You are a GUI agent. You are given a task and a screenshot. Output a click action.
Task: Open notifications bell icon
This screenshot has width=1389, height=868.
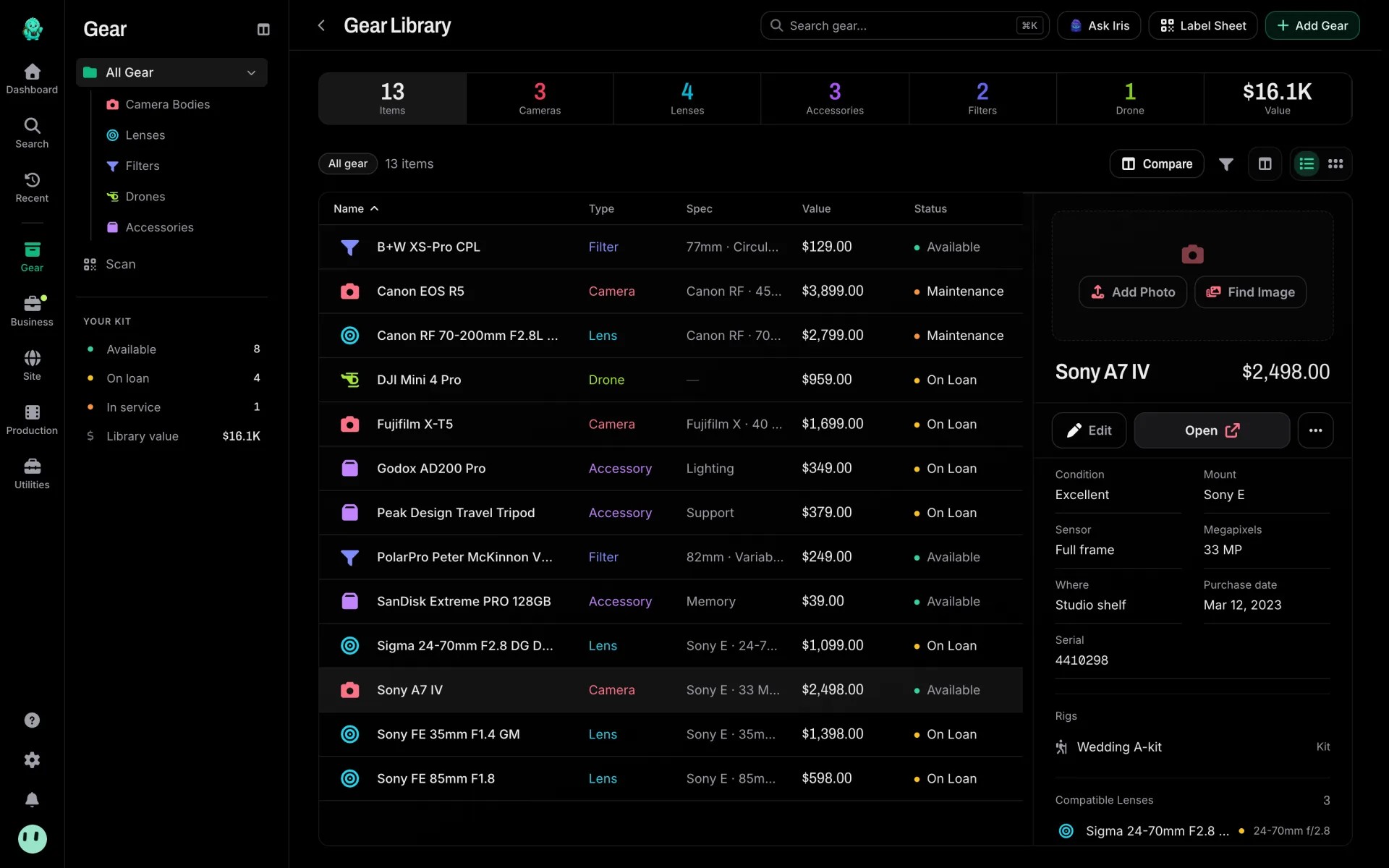click(x=32, y=799)
